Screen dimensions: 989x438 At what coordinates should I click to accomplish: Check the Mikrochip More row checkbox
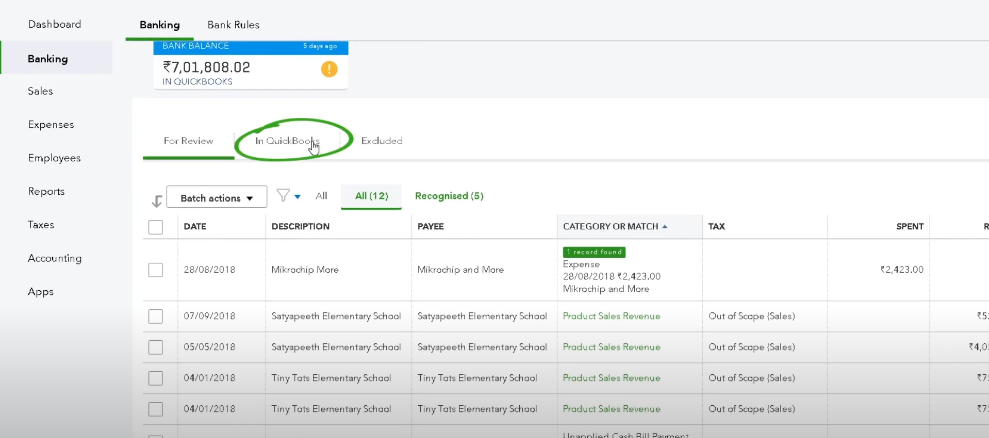point(155,270)
